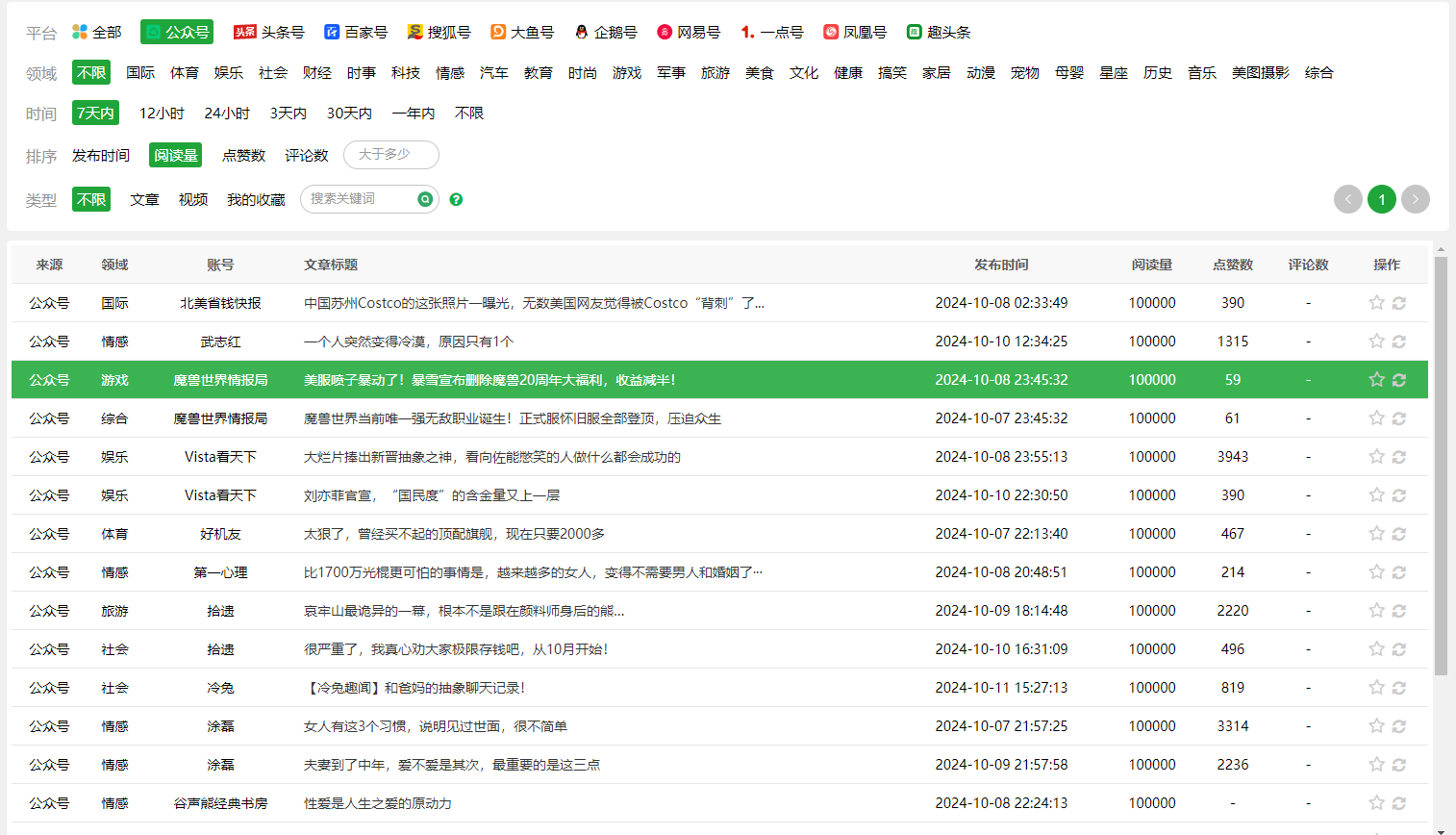Open article 刘亦菲官宣
1456x835 pixels.
tap(432, 495)
